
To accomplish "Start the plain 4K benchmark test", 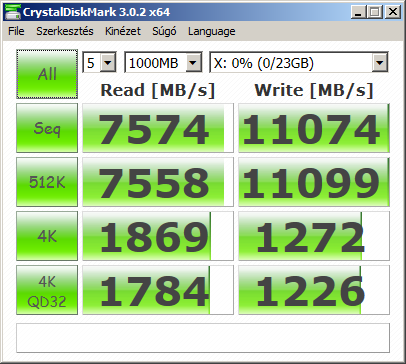I will click(47, 236).
